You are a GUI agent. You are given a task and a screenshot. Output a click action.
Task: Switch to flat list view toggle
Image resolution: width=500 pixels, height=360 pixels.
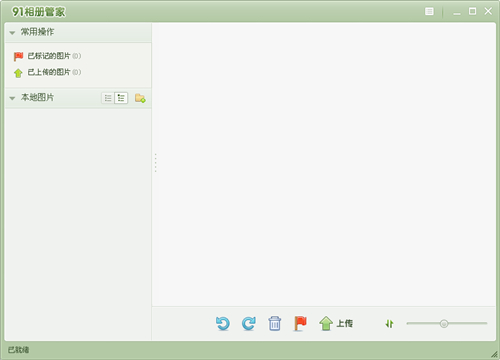108,98
